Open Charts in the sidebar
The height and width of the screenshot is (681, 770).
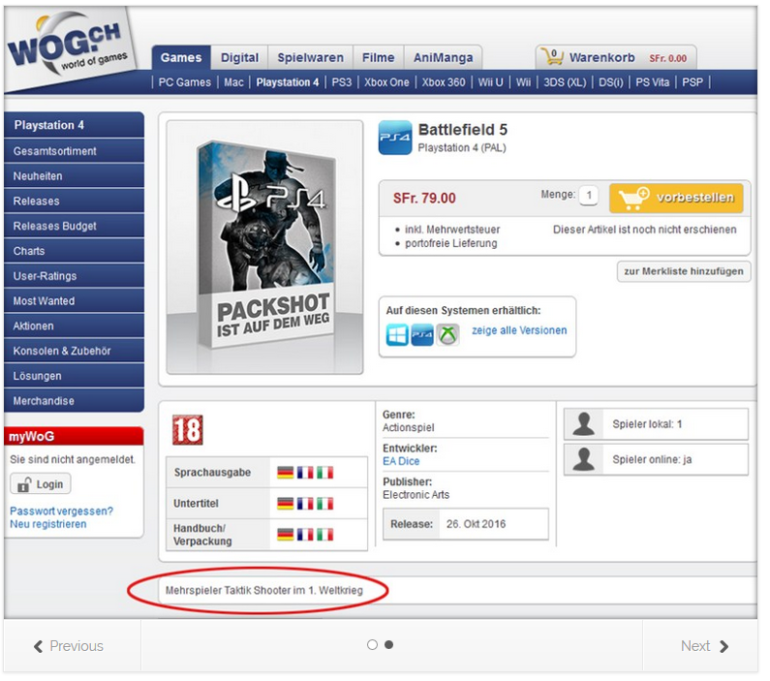pyautogui.click(x=74, y=251)
